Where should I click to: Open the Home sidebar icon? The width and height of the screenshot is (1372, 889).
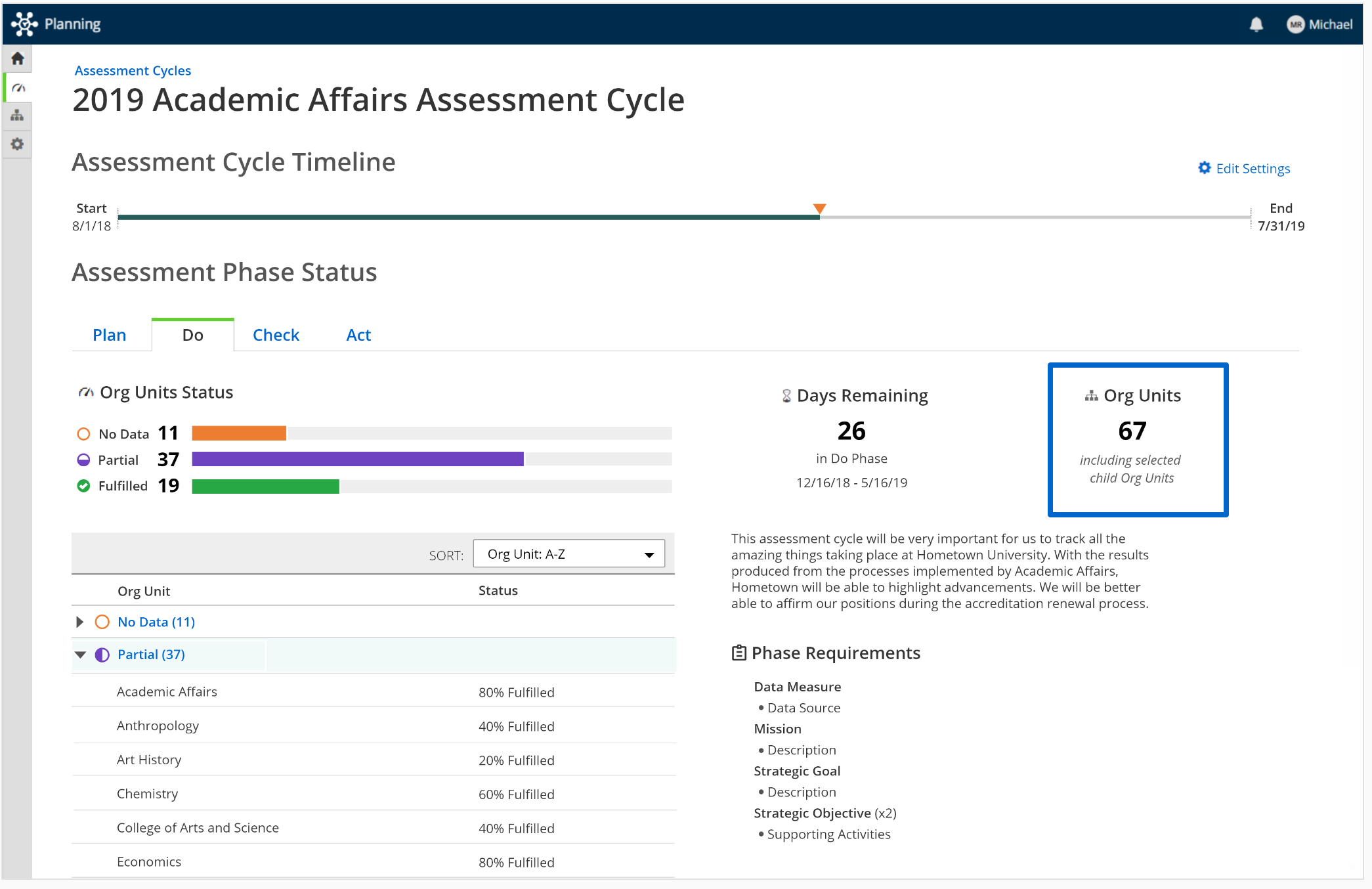tap(18, 58)
